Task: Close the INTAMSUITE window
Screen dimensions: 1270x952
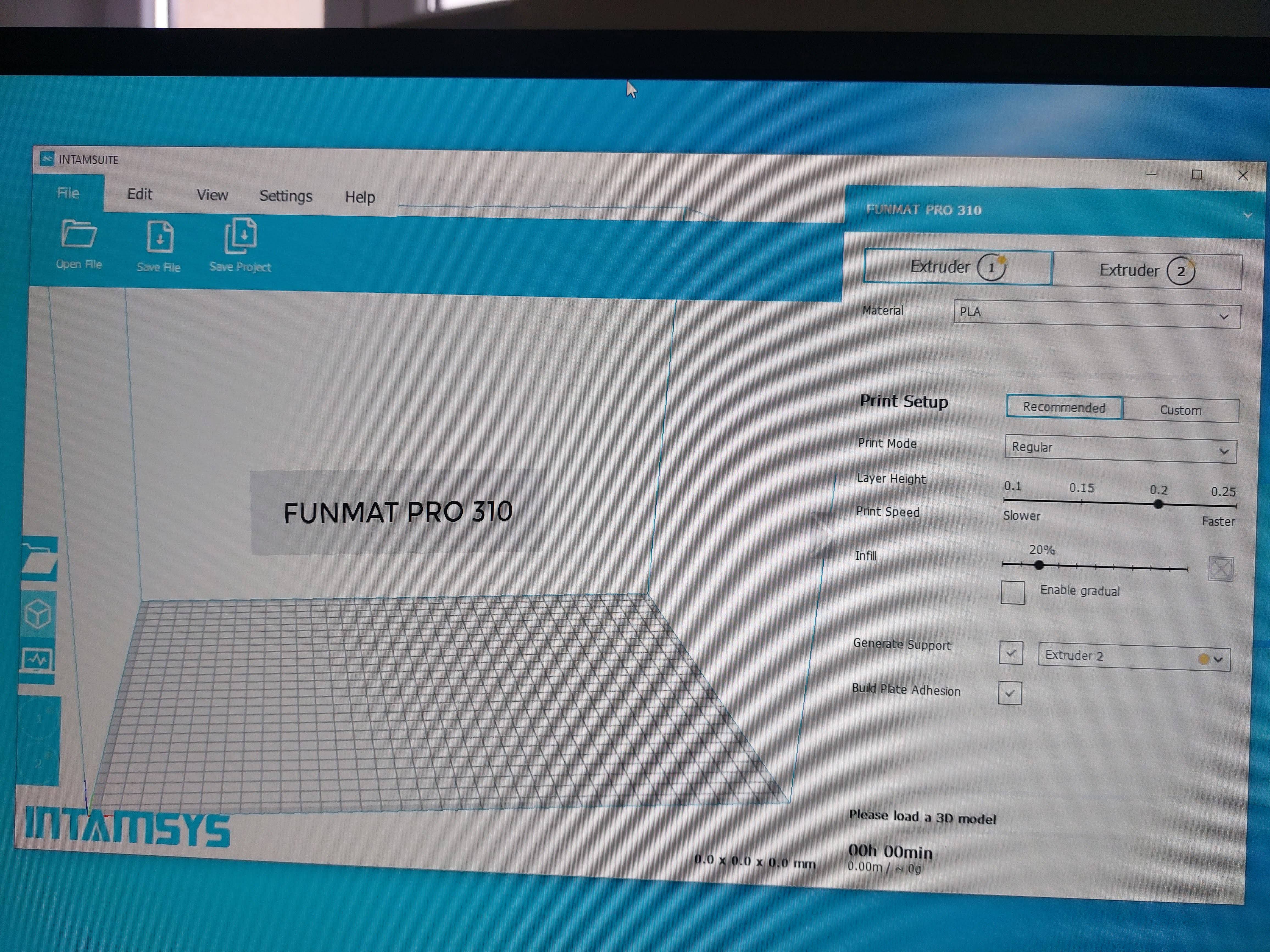Action: [x=1243, y=176]
